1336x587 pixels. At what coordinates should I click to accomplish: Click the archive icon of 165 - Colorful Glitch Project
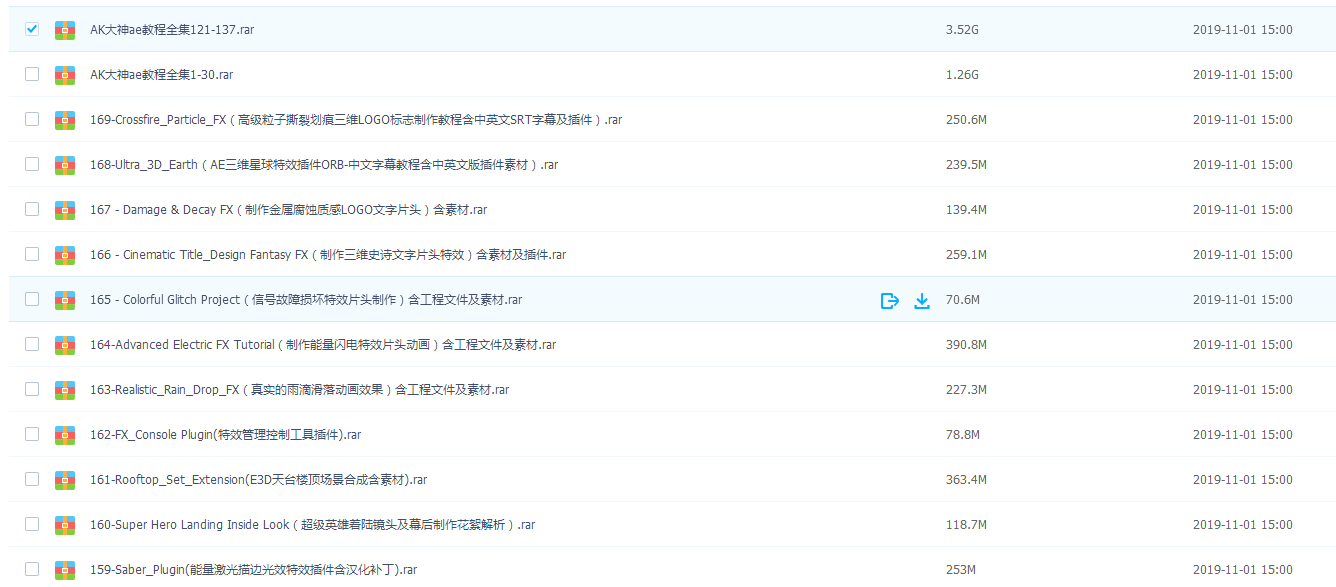pyautogui.click(x=65, y=300)
